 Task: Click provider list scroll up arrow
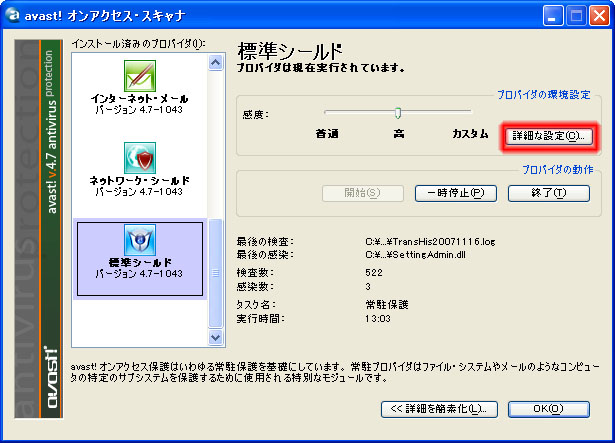click(x=216, y=62)
